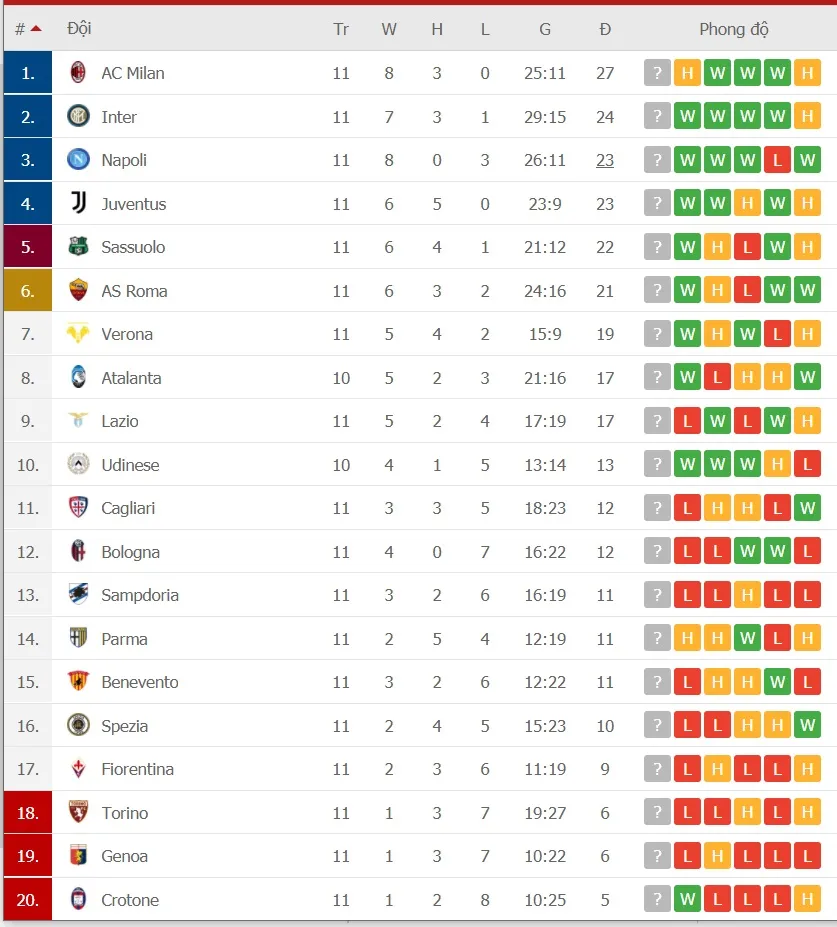Sort by the "Tr" matches played column
This screenshot has width=837, height=927.
point(341,28)
